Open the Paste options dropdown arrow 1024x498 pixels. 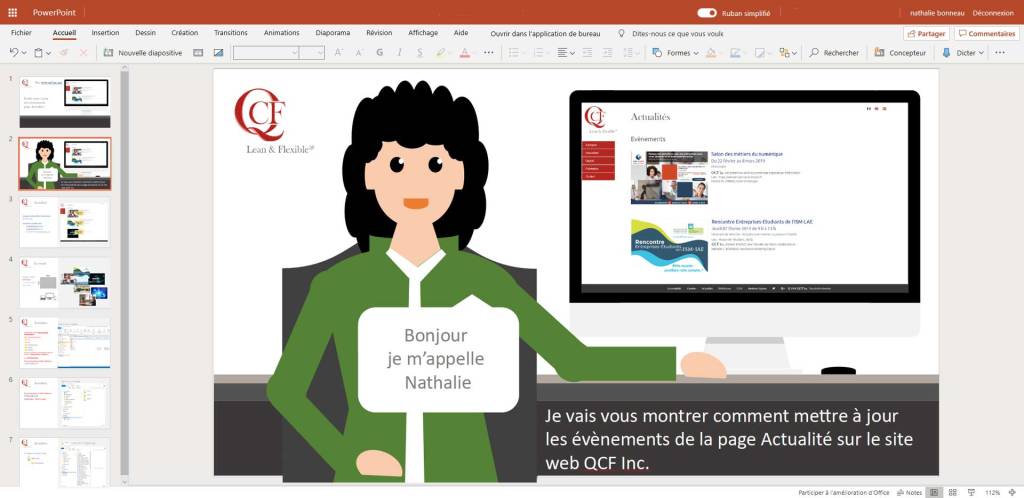pyautogui.click(x=49, y=54)
